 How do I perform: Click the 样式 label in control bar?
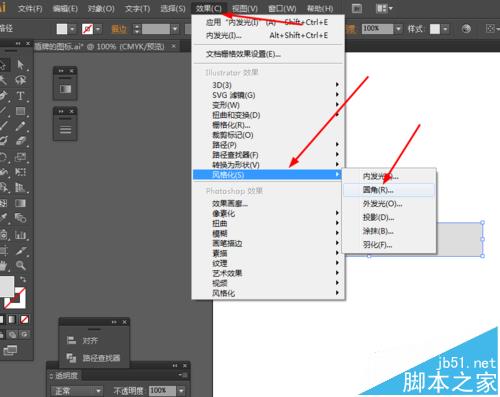[x=415, y=29]
